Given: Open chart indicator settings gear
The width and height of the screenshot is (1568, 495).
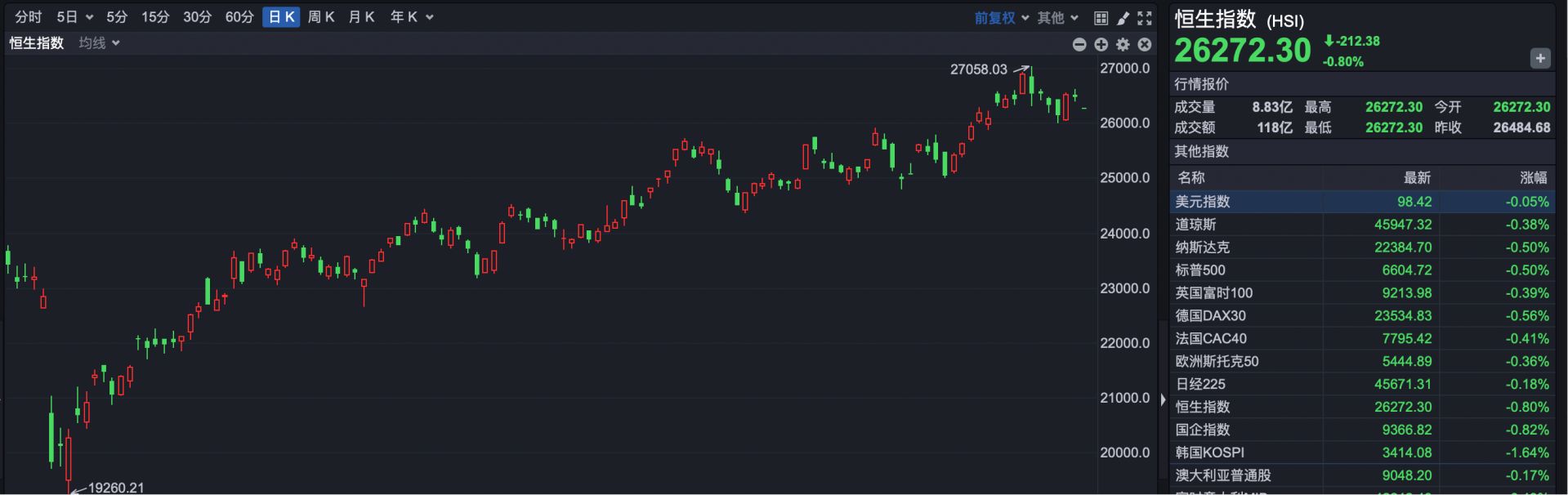Looking at the screenshot, I should [x=1123, y=44].
